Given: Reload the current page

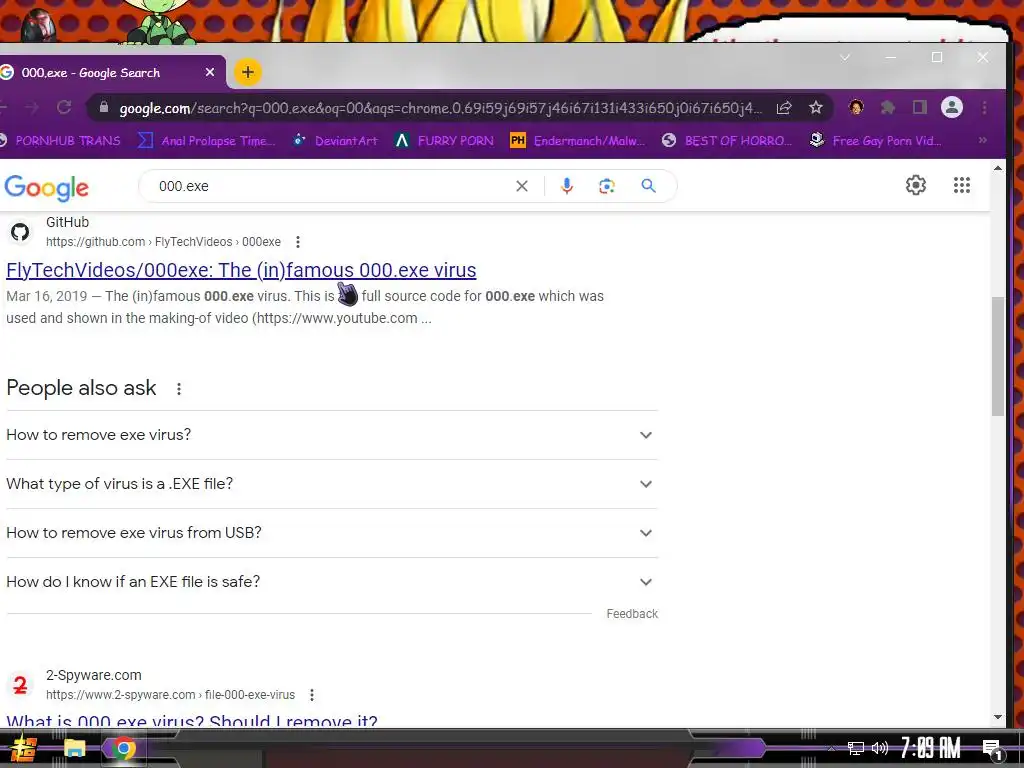Looking at the screenshot, I should pos(64,108).
